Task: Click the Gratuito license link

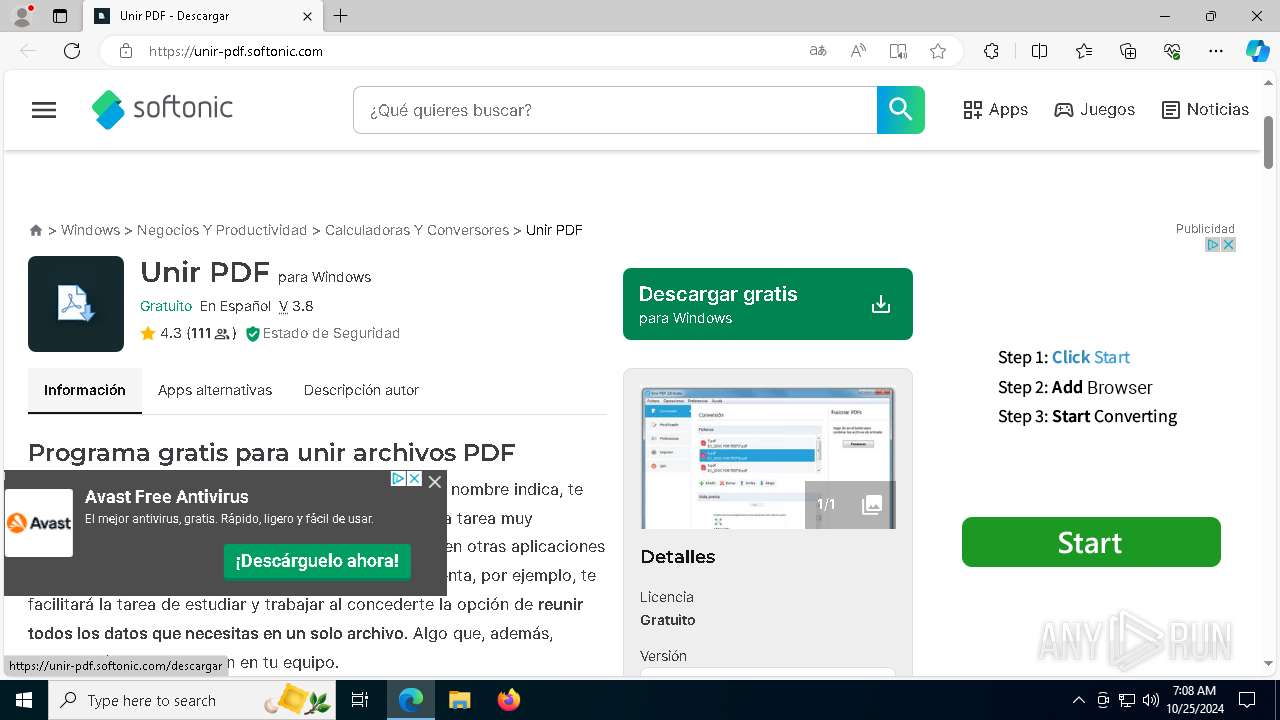Action: pos(166,306)
